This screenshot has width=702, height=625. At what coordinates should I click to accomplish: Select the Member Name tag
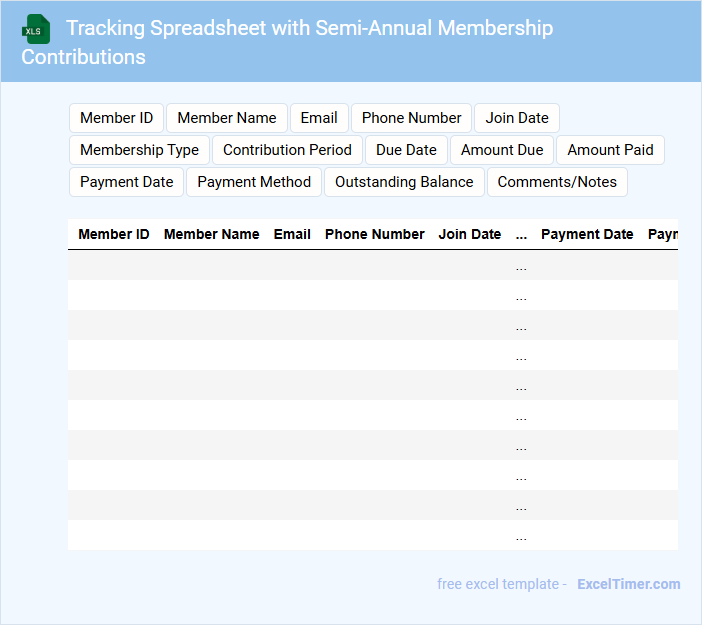coord(227,118)
